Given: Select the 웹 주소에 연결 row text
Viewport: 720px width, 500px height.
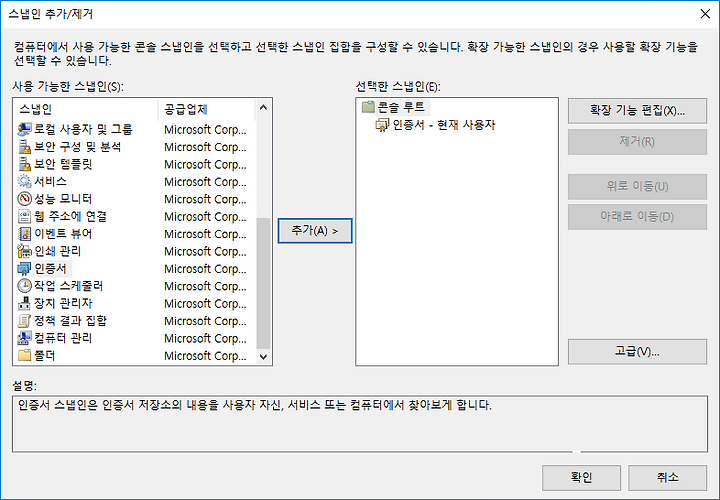Looking at the screenshot, I should pyautogui.click(x=71, y=216).
